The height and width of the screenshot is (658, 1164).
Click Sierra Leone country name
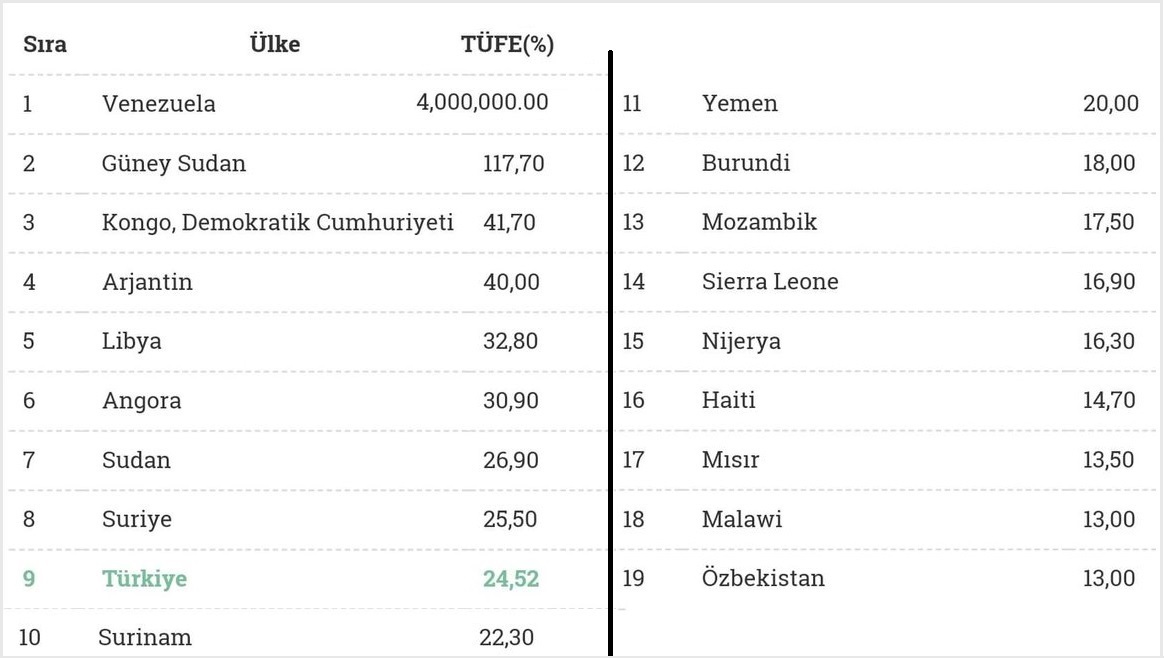pyautogui.click(x=770, y=281)
